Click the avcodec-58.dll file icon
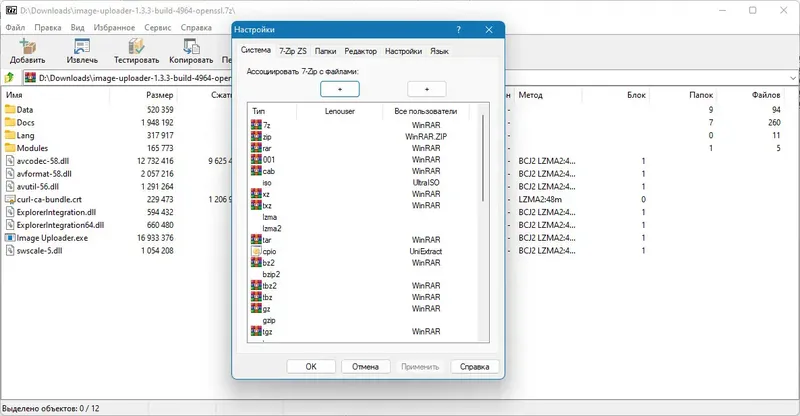The width and height of the screenshot is (800, 416). click(x=10, y=161)
